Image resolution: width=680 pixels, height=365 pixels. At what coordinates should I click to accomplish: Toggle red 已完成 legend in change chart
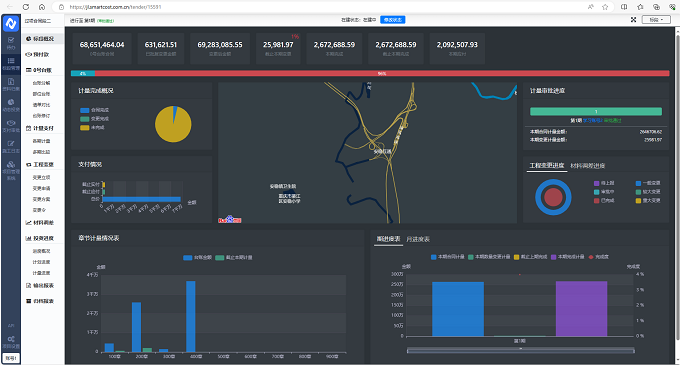pyautogui.click(x=604, y=200)
